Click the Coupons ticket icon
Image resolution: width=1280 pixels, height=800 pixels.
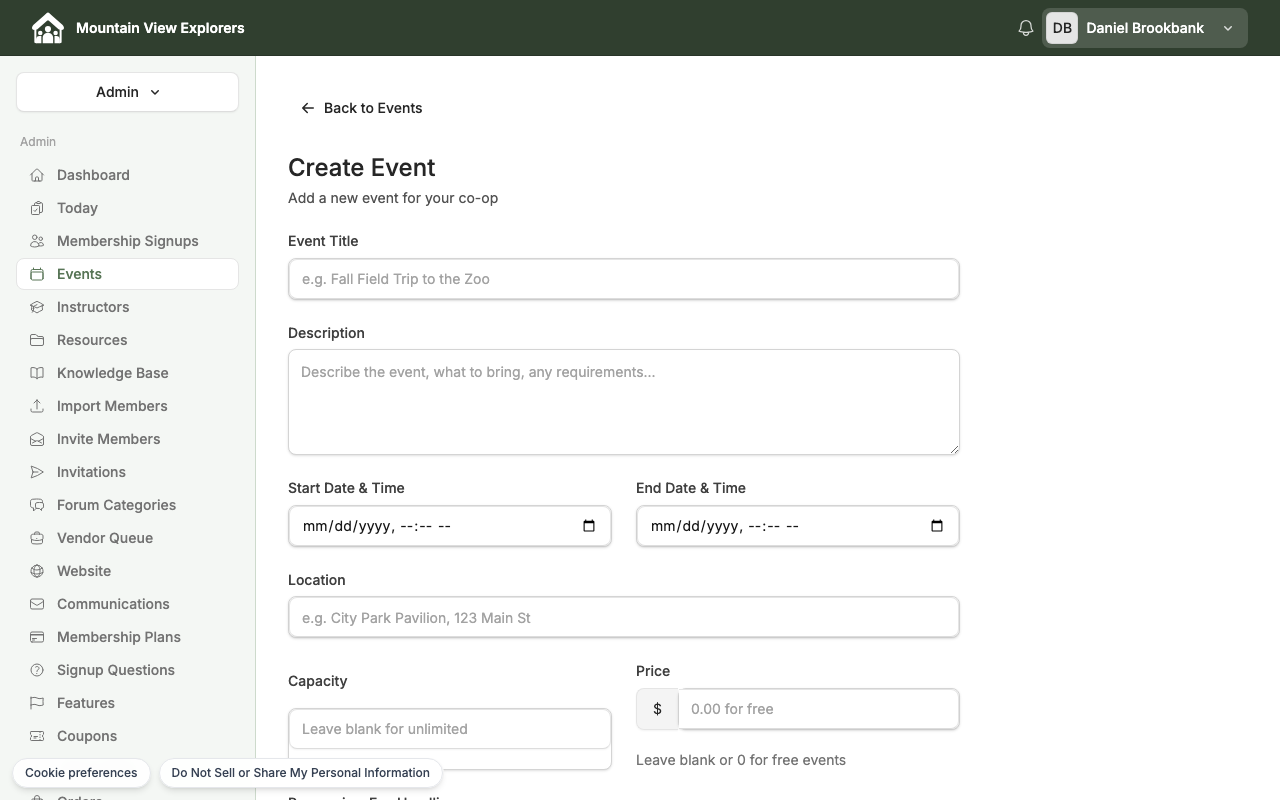point(37,736)
